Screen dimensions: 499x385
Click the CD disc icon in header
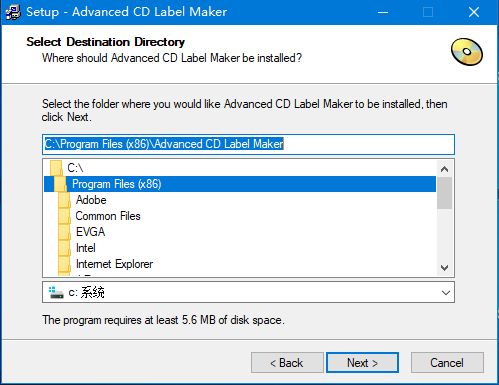point(467,52)
